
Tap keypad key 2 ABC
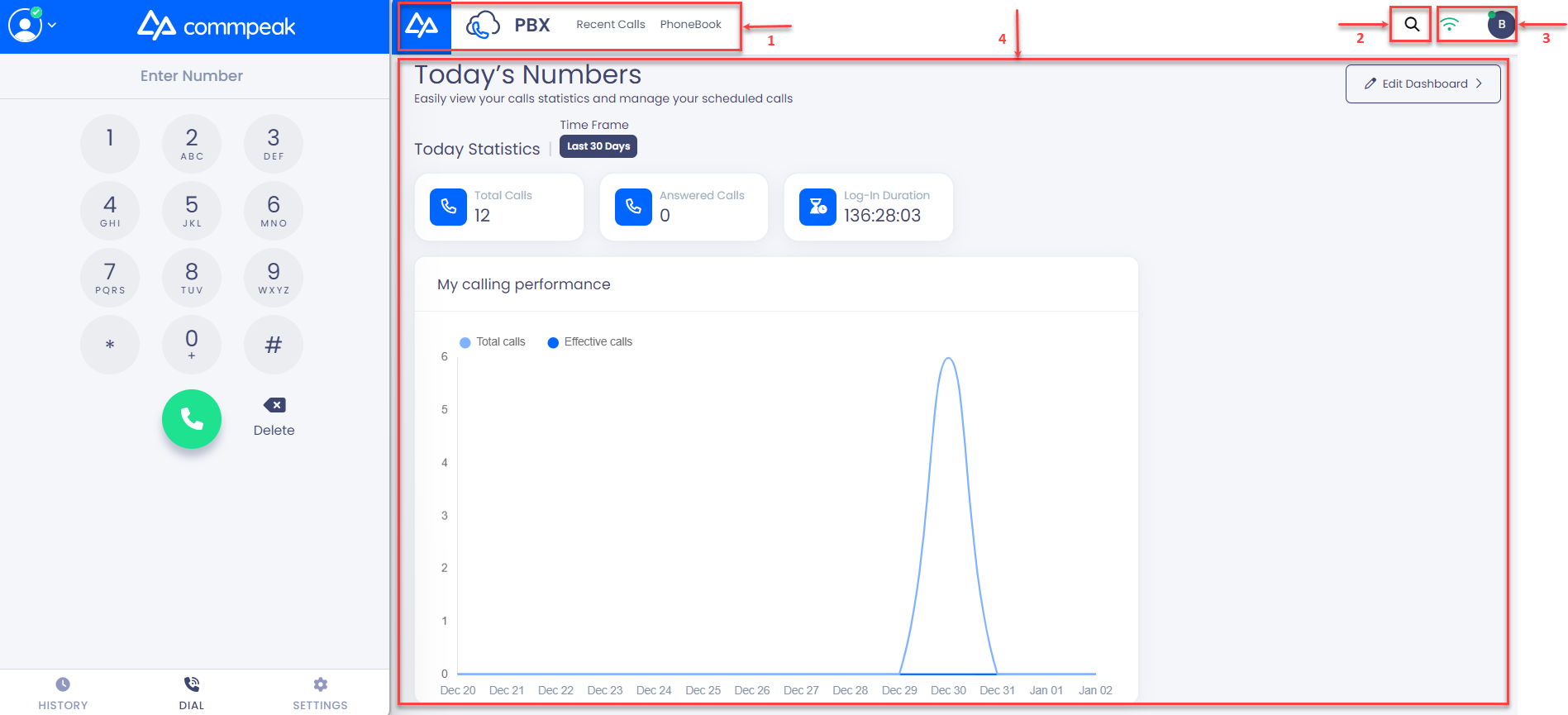(192, 144)
